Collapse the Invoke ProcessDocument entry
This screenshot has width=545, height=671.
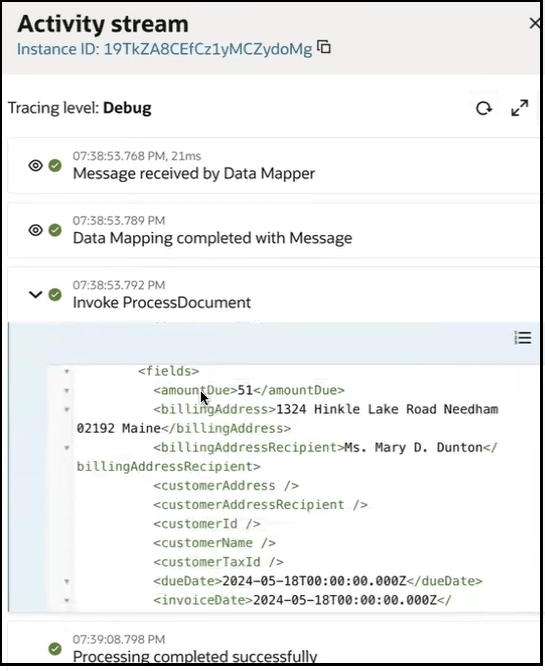tap(36, 294)
